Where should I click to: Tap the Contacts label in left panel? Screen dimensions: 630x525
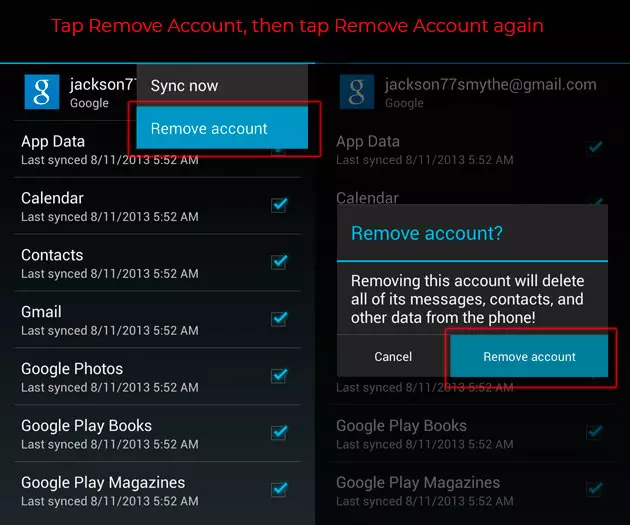[52, 255]
